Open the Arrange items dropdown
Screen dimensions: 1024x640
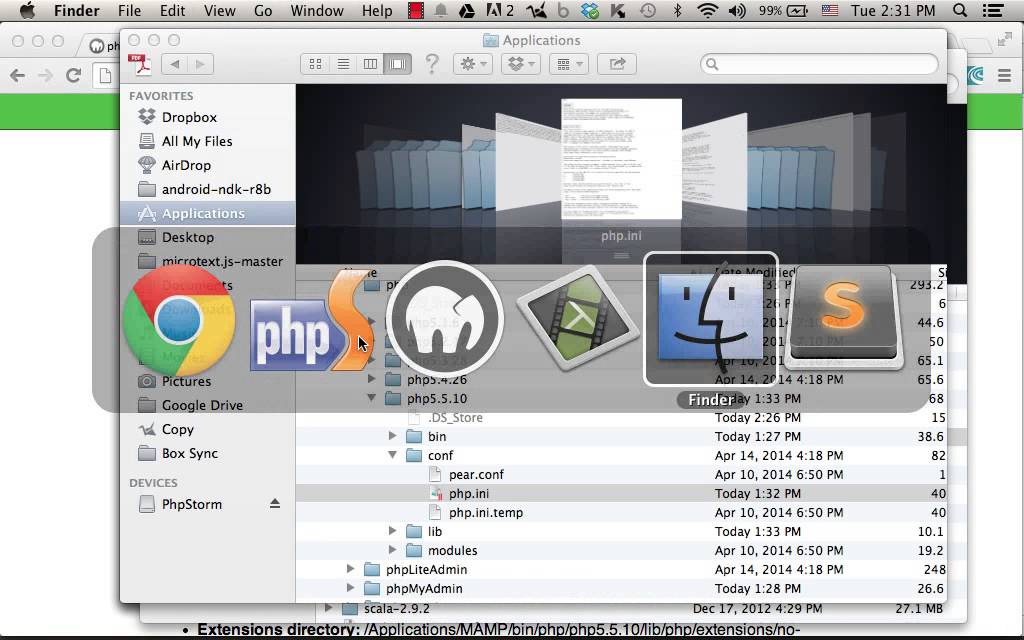point(569,64)
